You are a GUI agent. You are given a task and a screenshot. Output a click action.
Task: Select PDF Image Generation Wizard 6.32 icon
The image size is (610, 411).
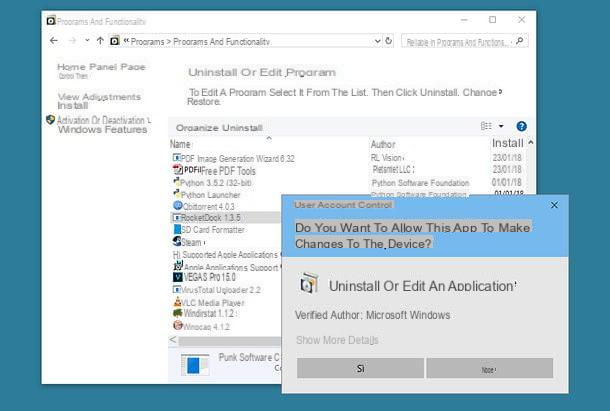coord(177,158)
